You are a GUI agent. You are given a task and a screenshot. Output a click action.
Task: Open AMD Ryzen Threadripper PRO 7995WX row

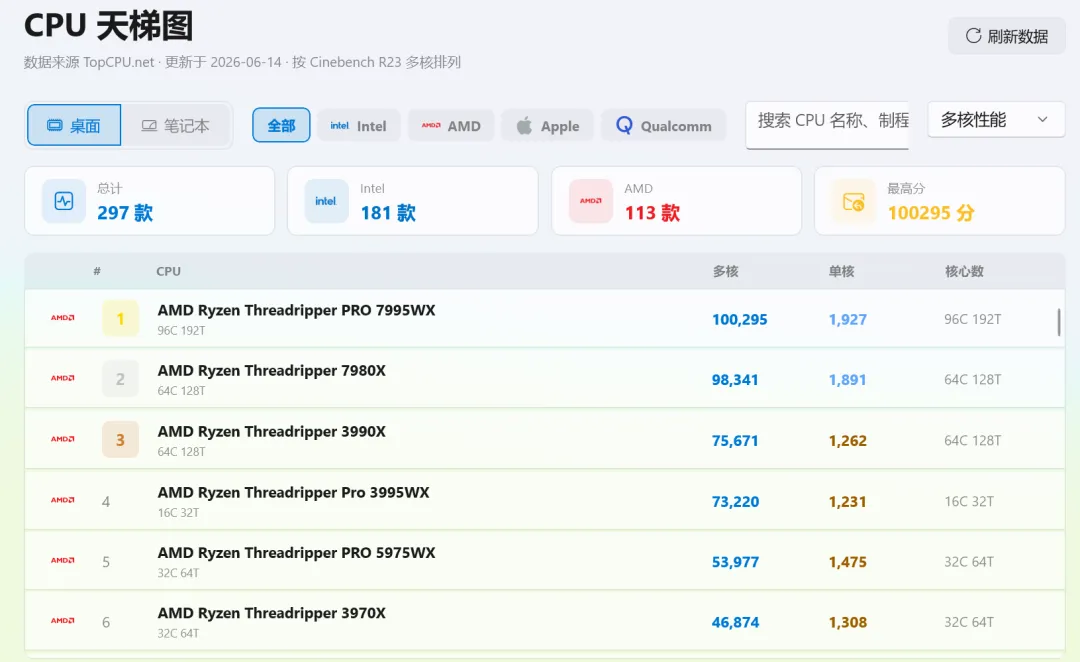545,318
